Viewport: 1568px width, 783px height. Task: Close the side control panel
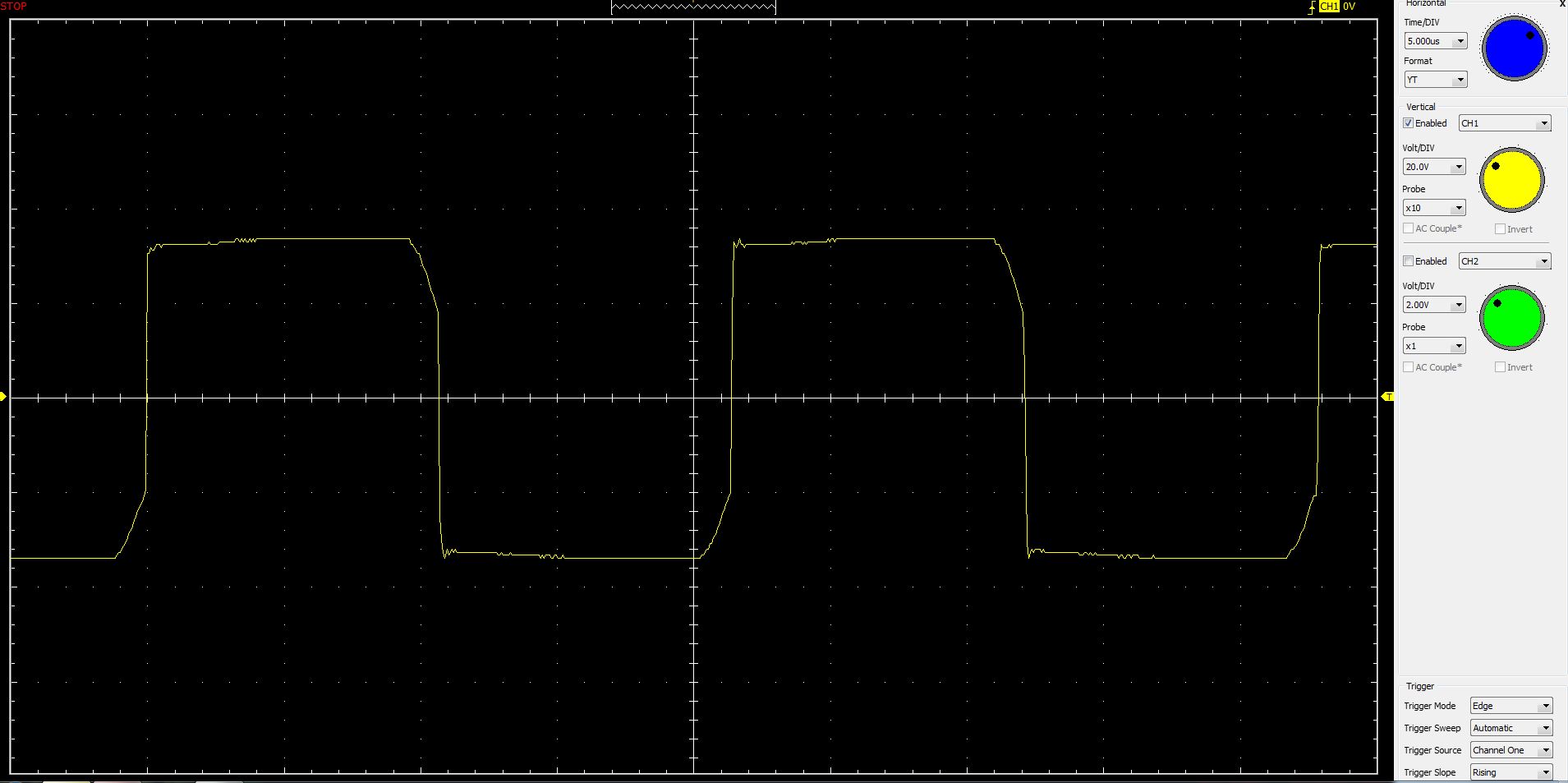coord(1562,4)
